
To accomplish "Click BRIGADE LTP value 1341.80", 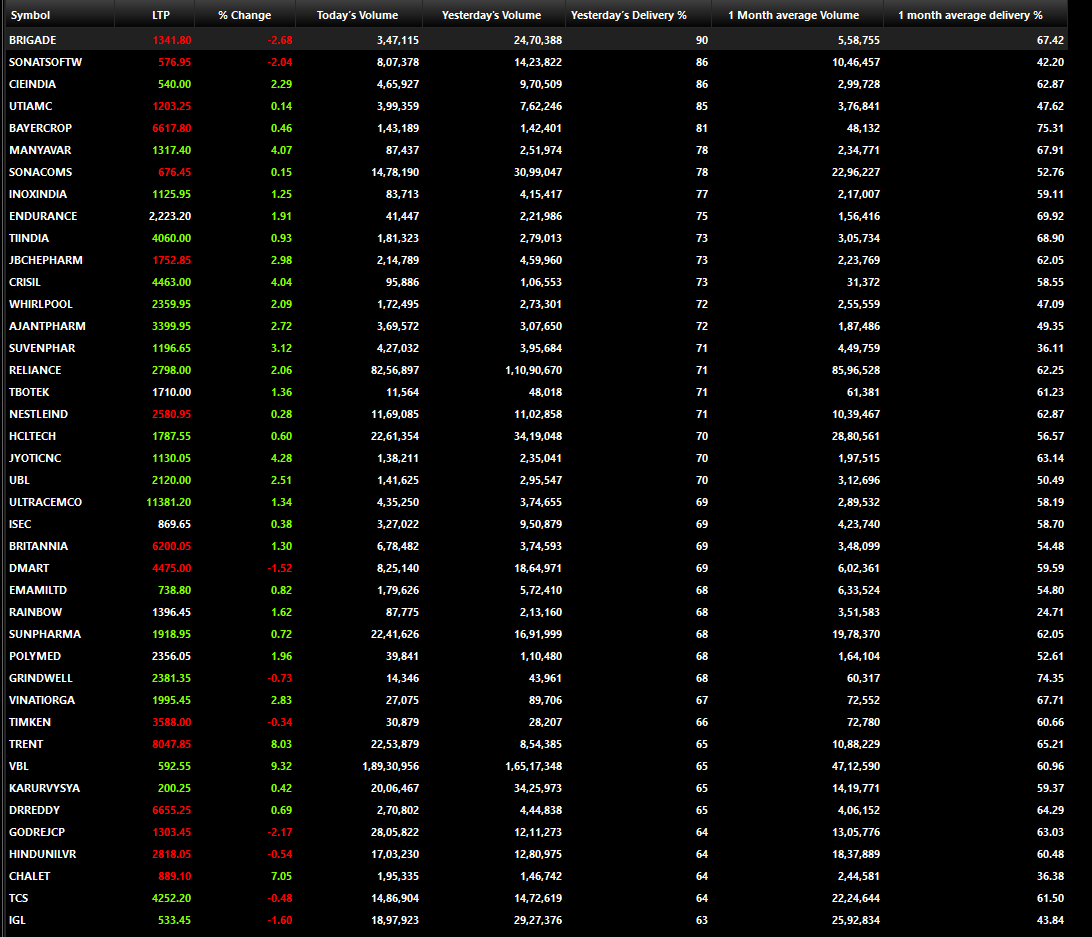I will 171,40.
